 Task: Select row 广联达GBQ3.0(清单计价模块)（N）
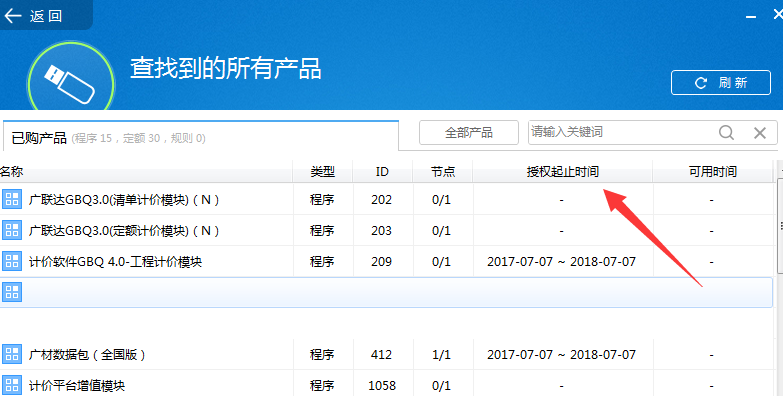386,199
